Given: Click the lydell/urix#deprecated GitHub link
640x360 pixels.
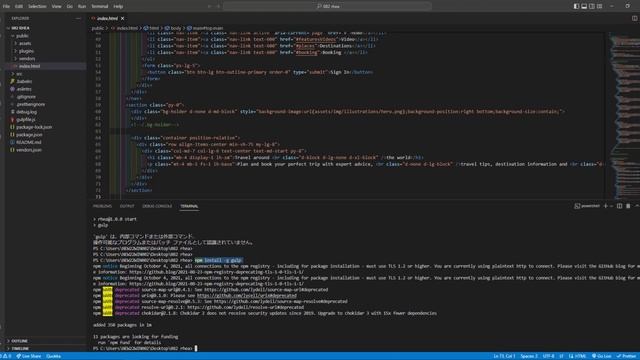Looking at the screenshot, I should click(x=247, y=296).
